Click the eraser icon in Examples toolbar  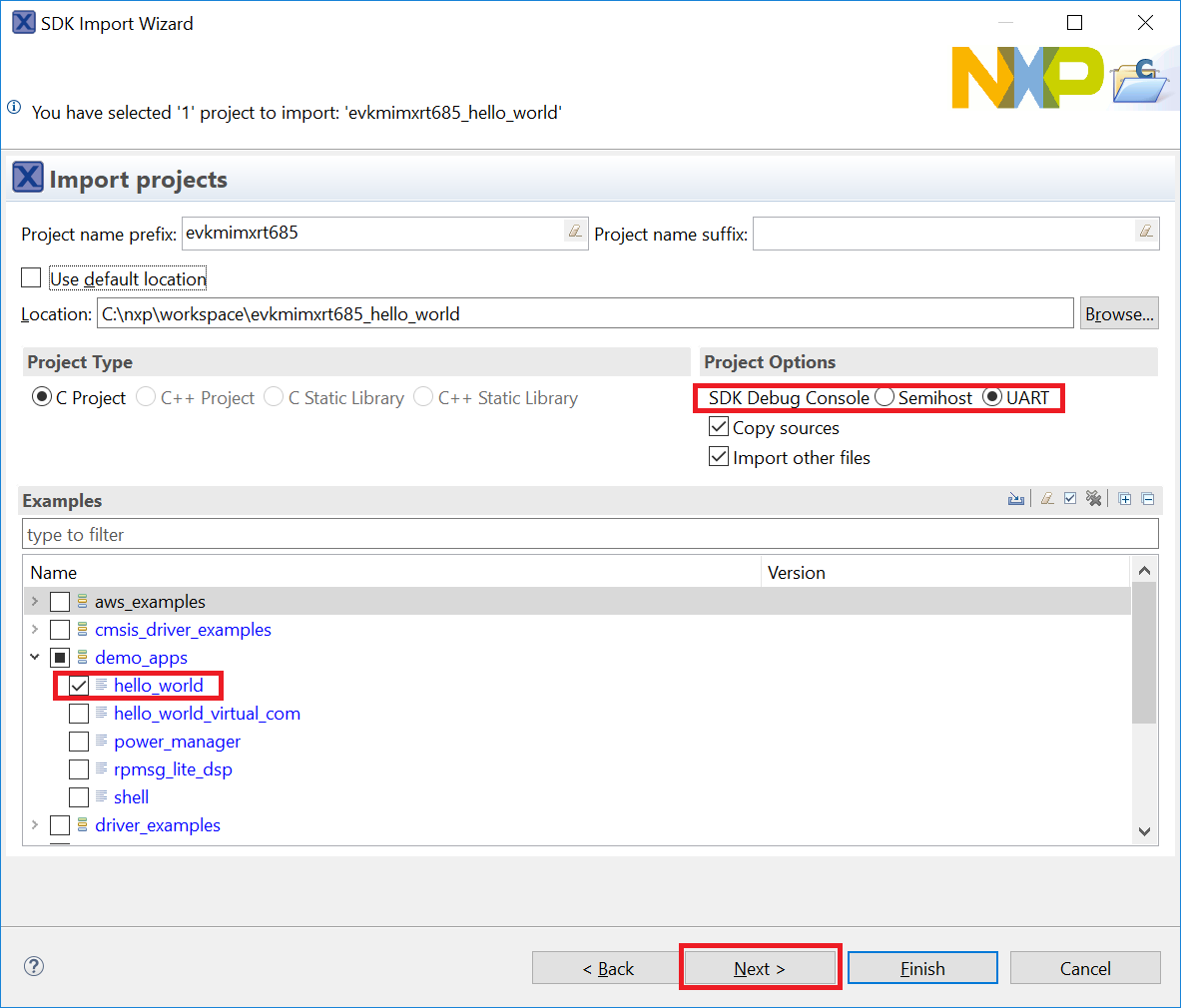pyautogui.click(x=1046, y=499)
